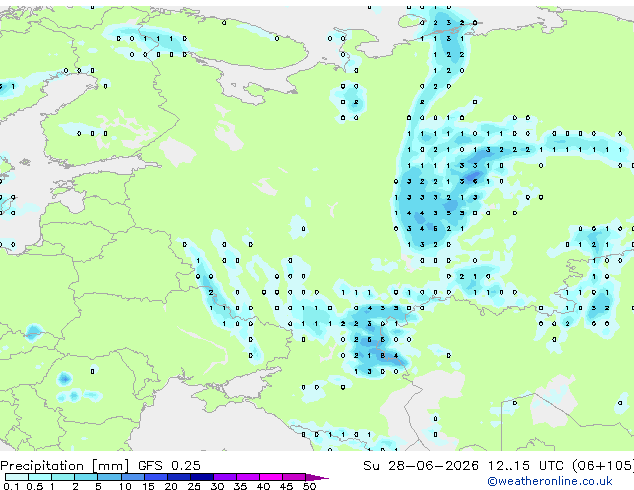Click the '0.1' legend scale label

coord(11,486)
